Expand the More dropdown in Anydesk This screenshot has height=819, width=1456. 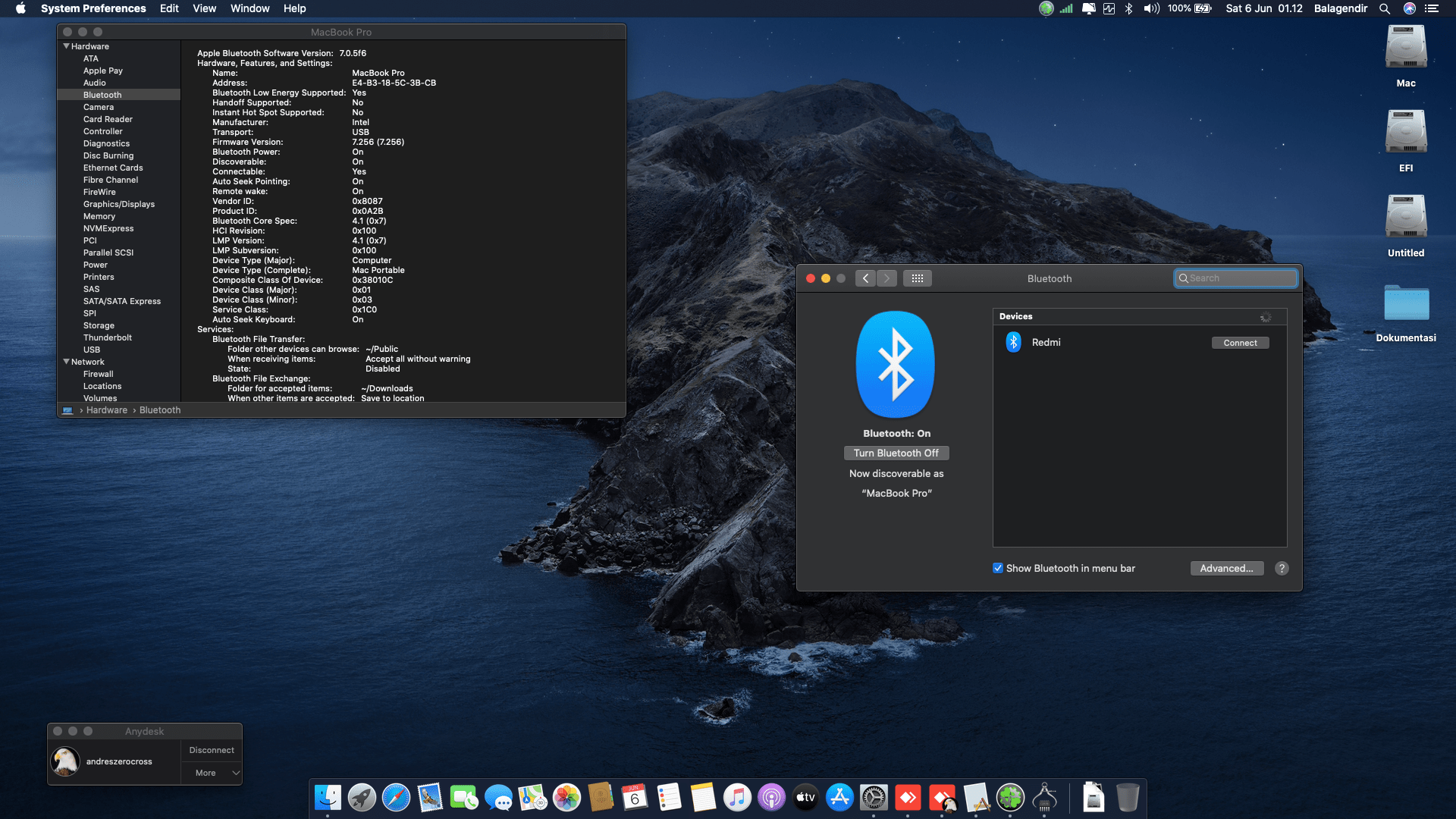(212, 773)
